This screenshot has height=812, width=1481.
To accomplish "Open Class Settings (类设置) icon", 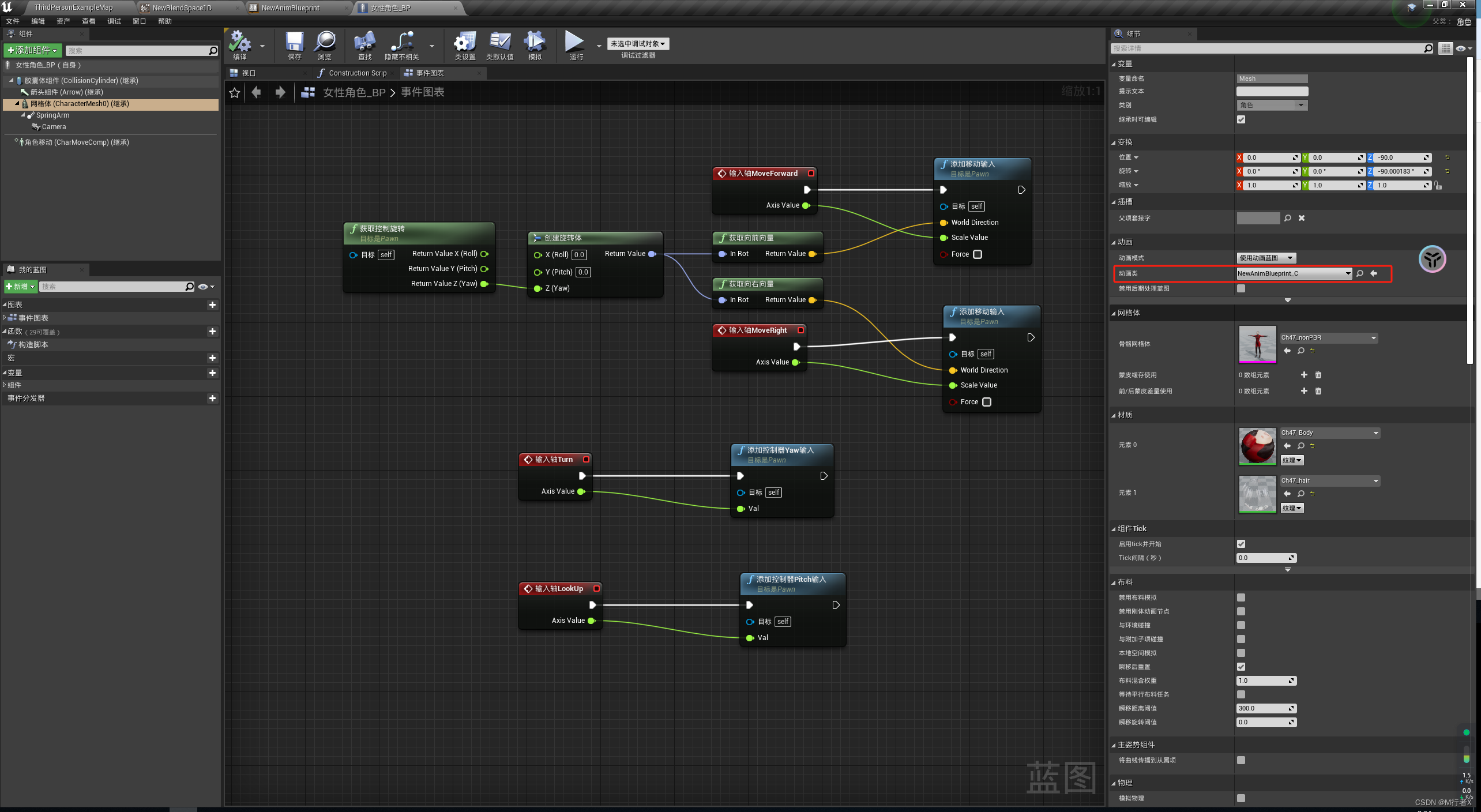I will tap(464, 42).
